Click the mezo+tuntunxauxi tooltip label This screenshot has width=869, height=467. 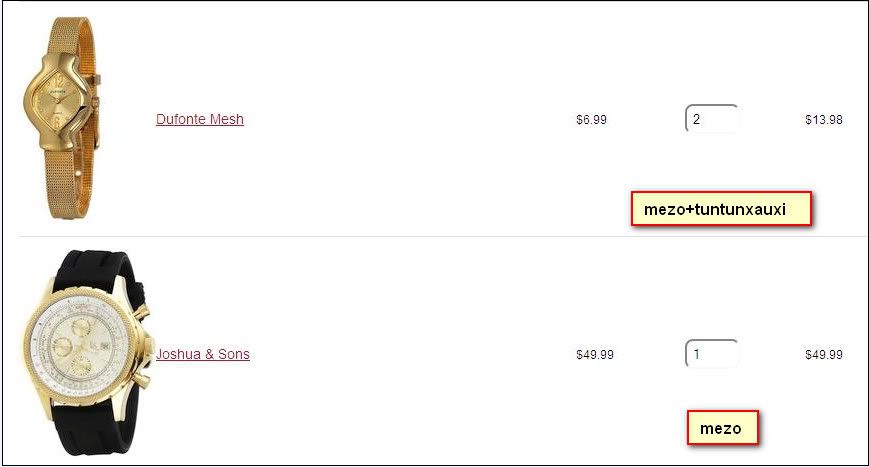721,210
